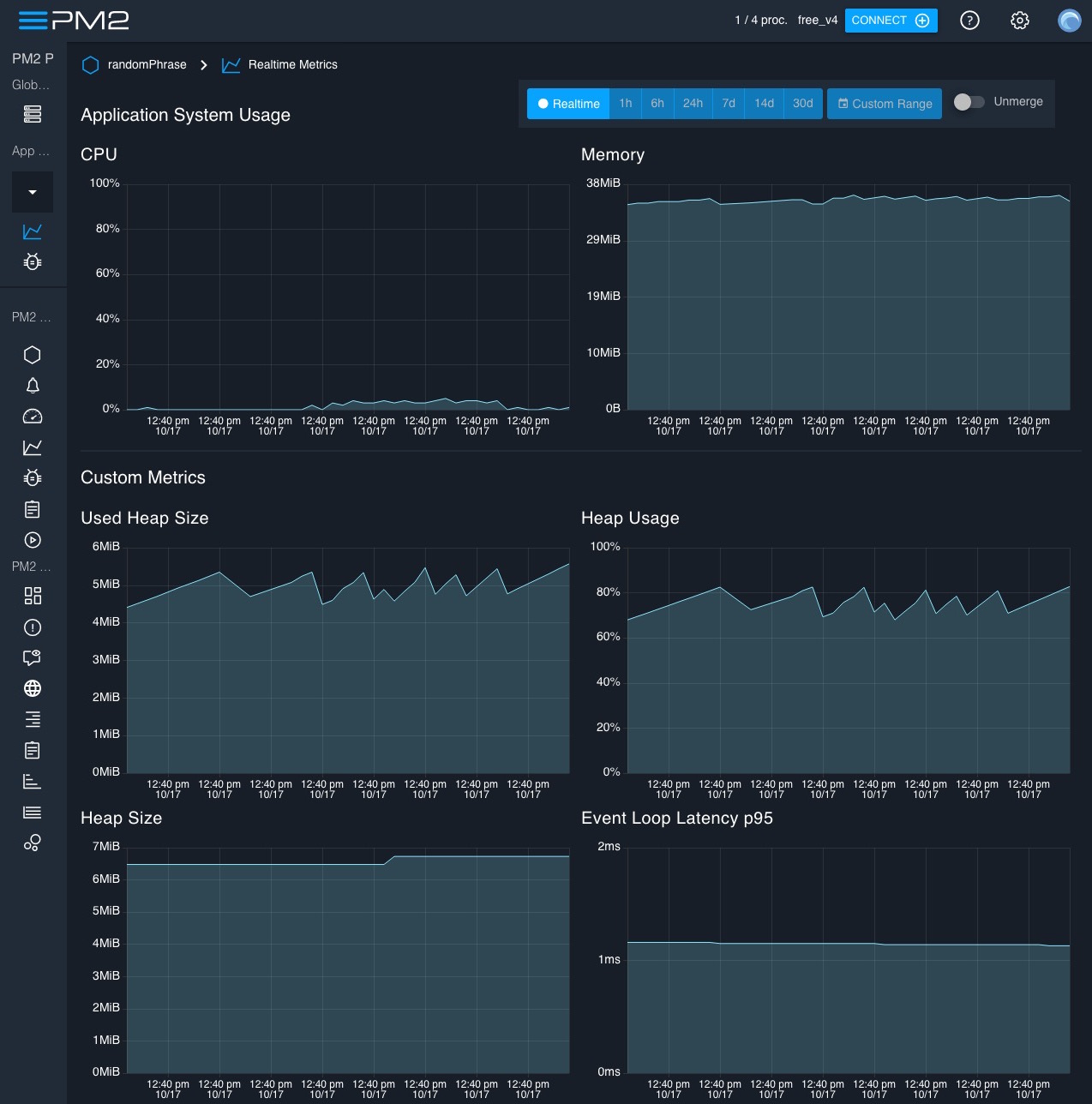Click inside the Memory chart area

pos(849,297)
